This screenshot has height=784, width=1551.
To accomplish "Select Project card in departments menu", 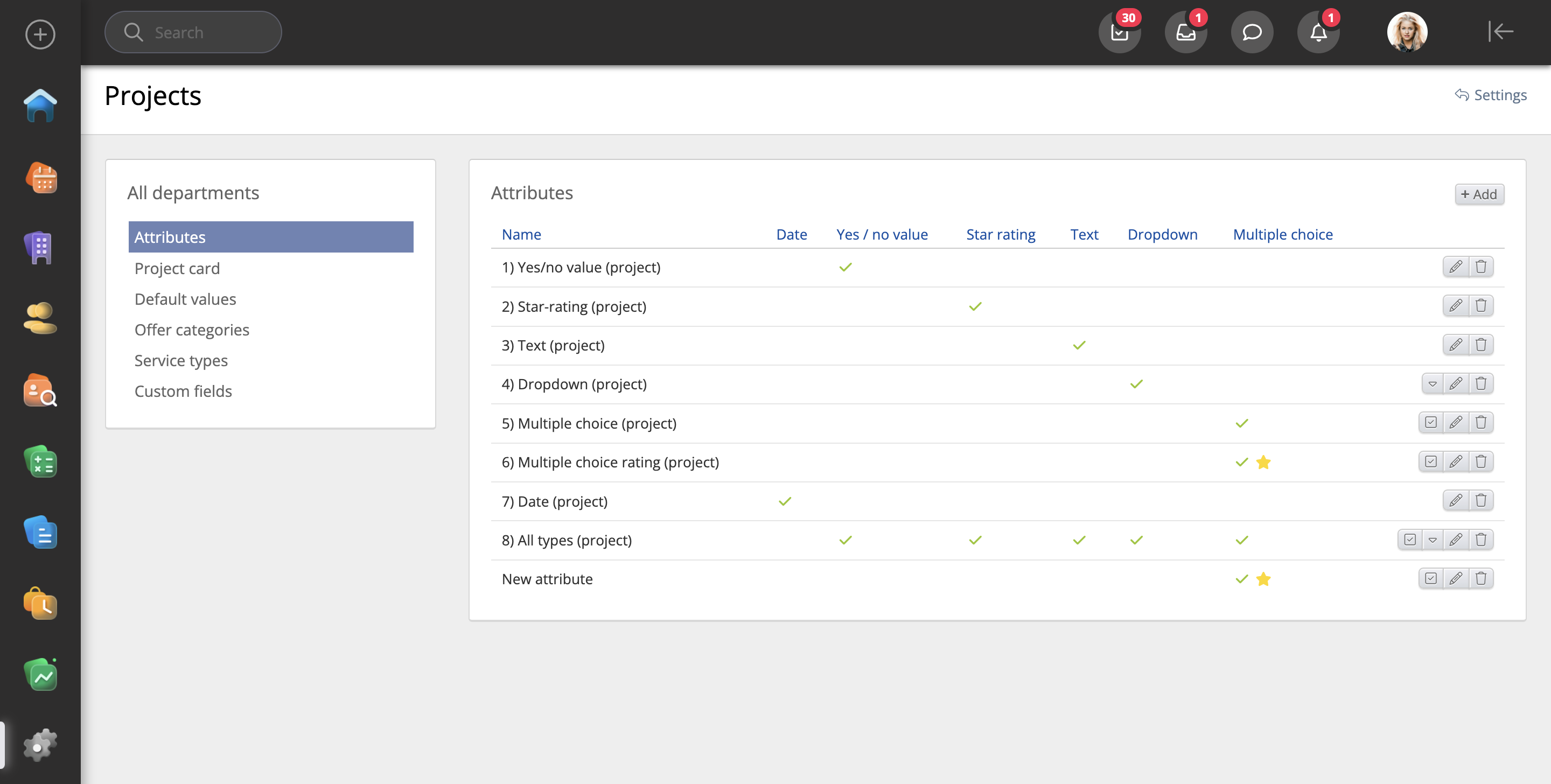I will click(x=177, y=269).
